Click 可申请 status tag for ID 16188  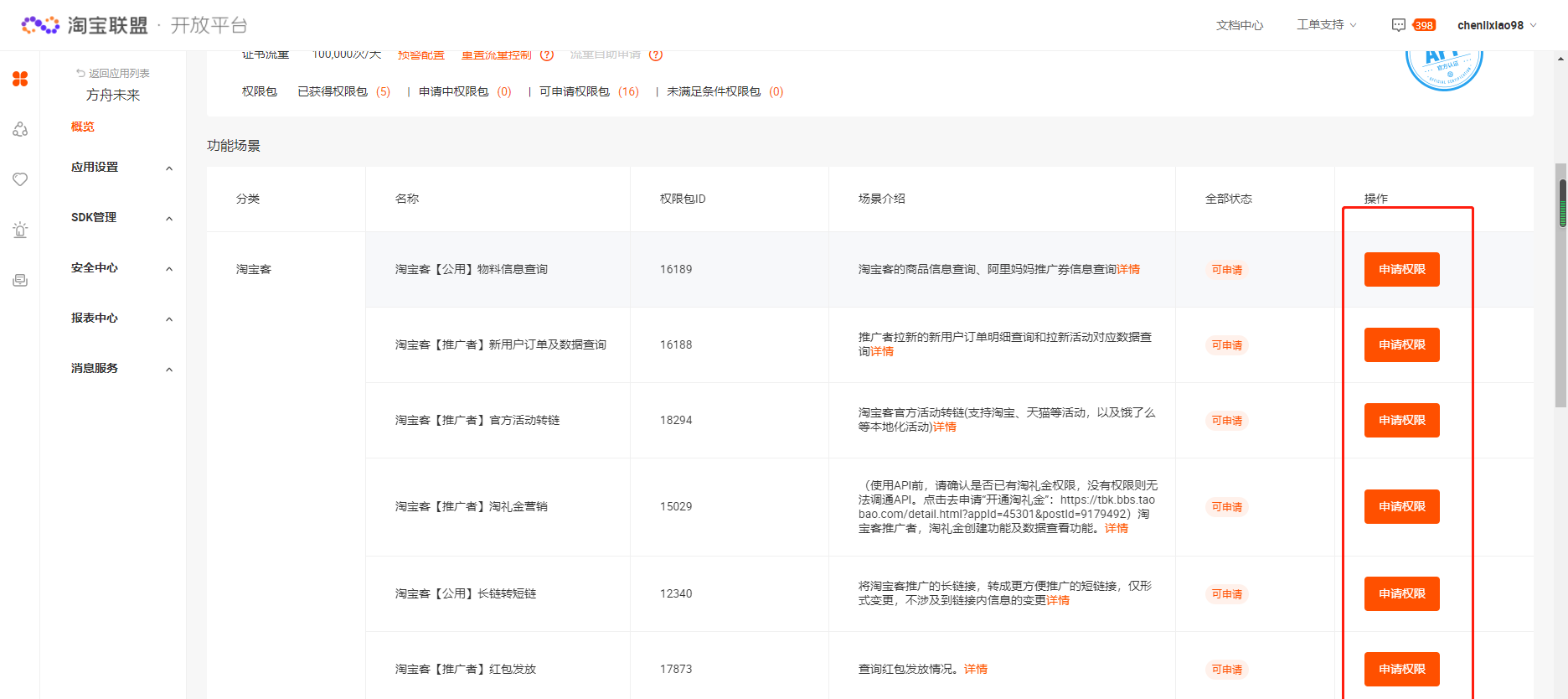[x=1227, y=344]
